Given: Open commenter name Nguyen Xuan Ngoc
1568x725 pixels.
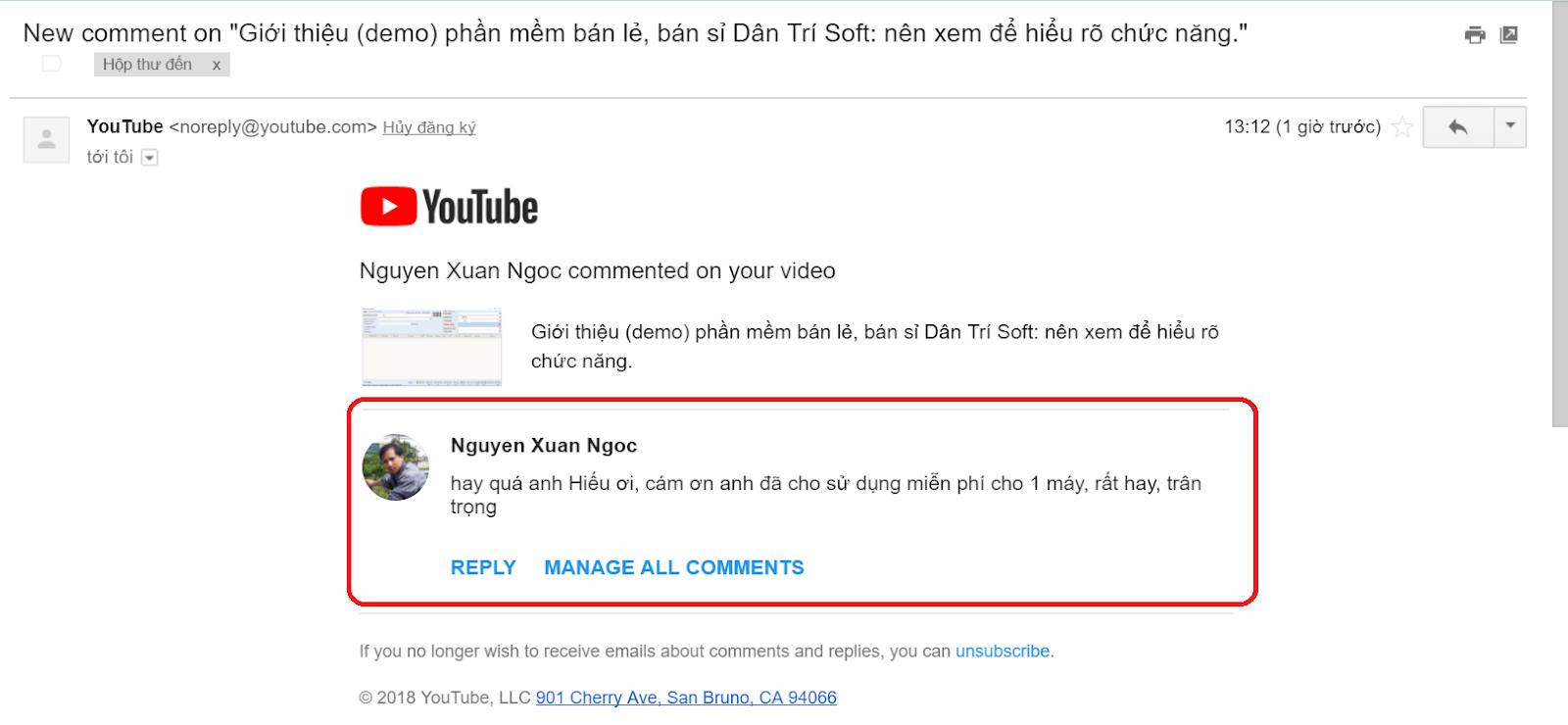Looking at the screenshot, I should point(544,446).
